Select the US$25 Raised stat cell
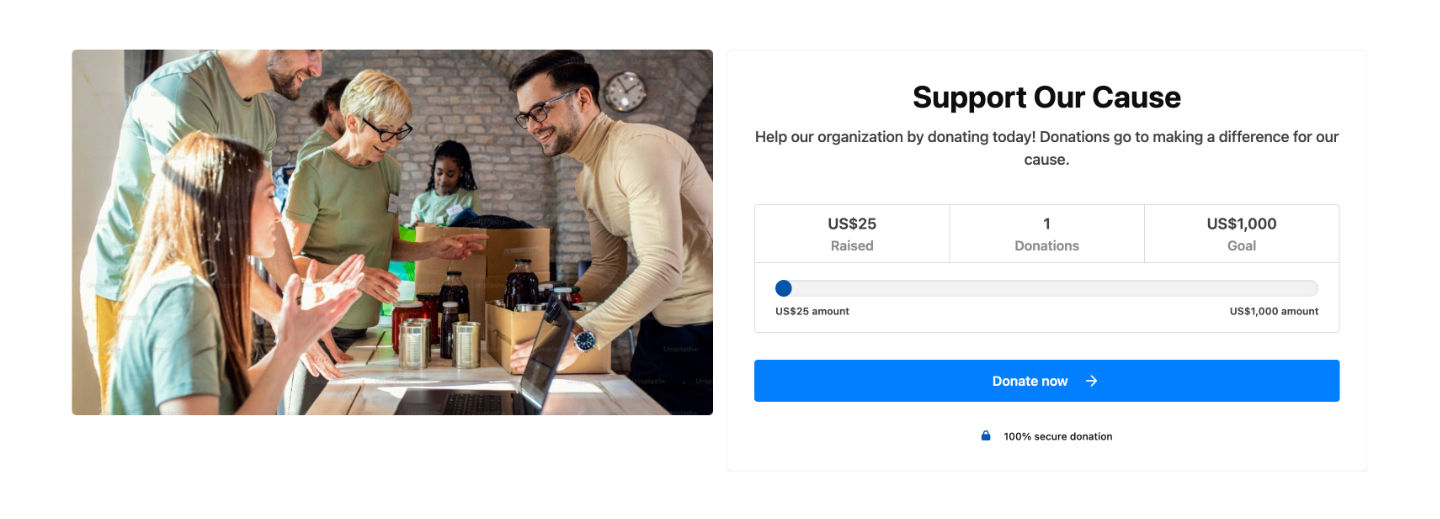 852,234
